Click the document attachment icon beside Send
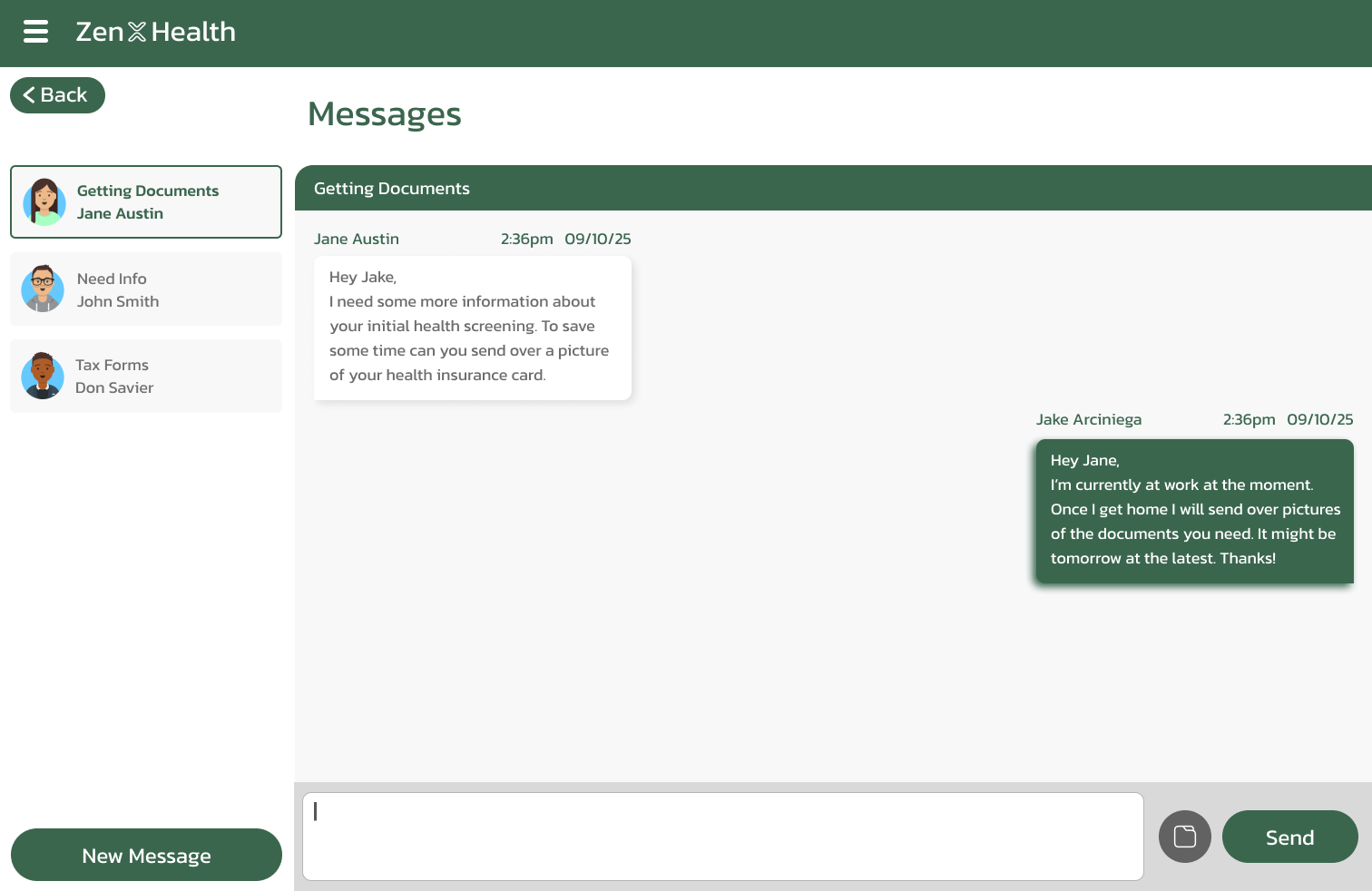The width and height of the screenshot is (1372, 891). pos(1184,836)
